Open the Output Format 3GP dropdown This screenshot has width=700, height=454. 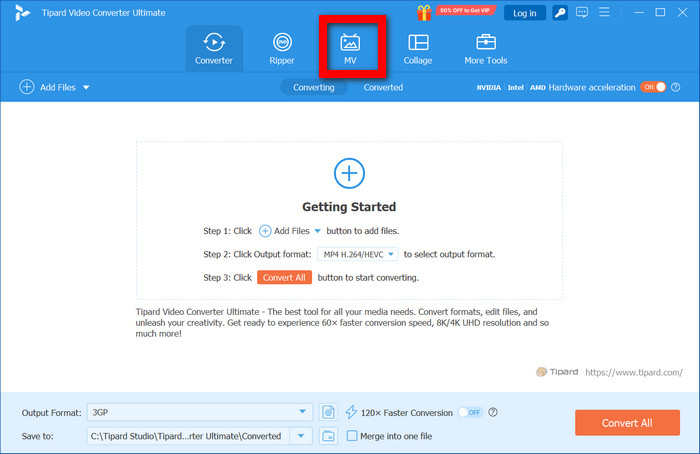pyautogui.click(x=200, y=412)
